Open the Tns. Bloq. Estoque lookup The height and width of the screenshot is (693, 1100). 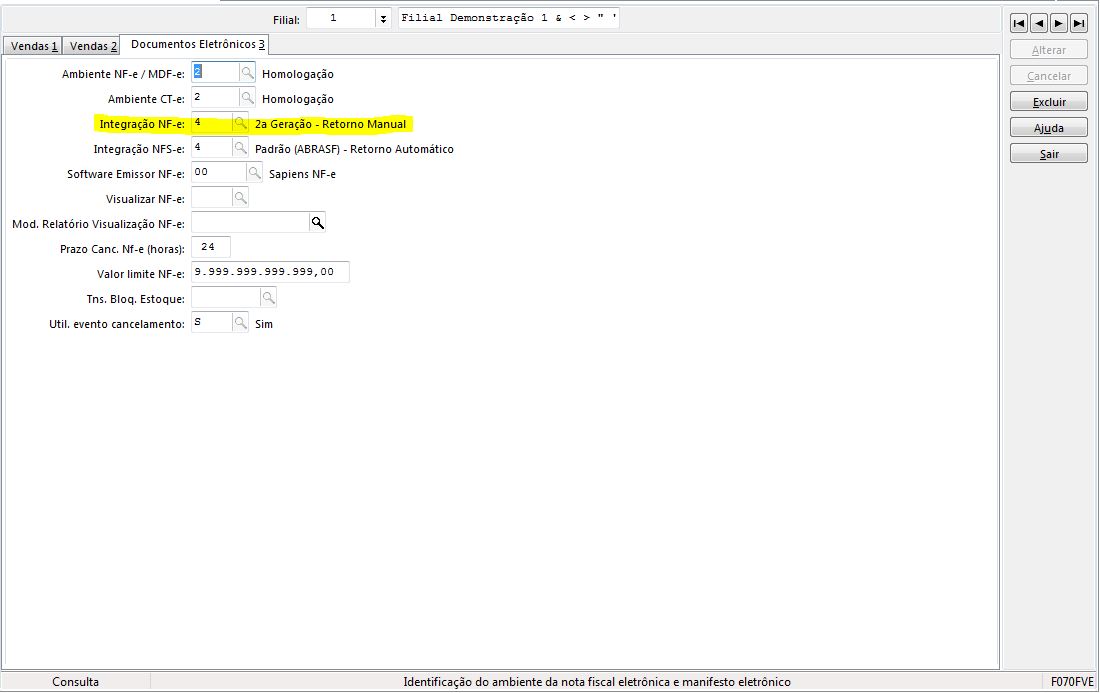click(x=268, y=298)
